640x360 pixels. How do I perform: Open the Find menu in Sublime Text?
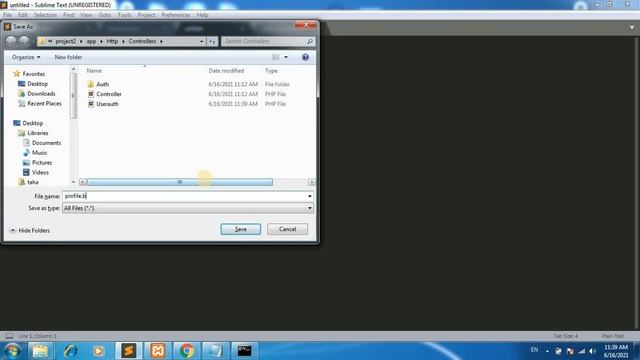69,15
